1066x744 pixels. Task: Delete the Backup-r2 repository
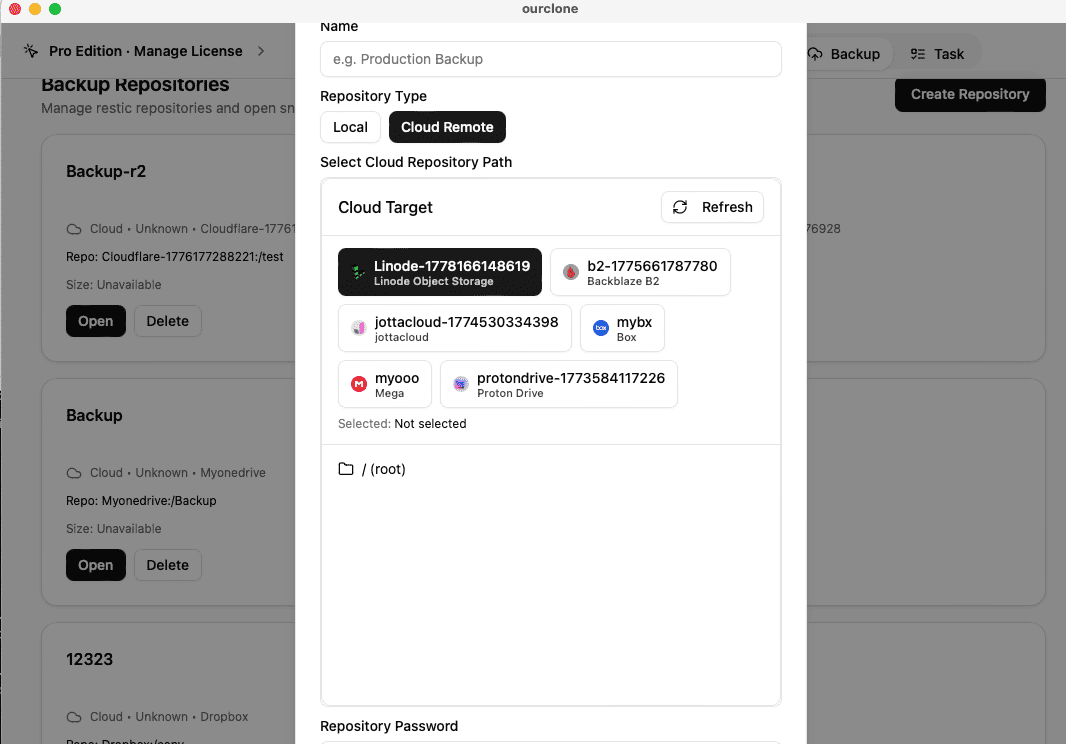click(167, 321)
